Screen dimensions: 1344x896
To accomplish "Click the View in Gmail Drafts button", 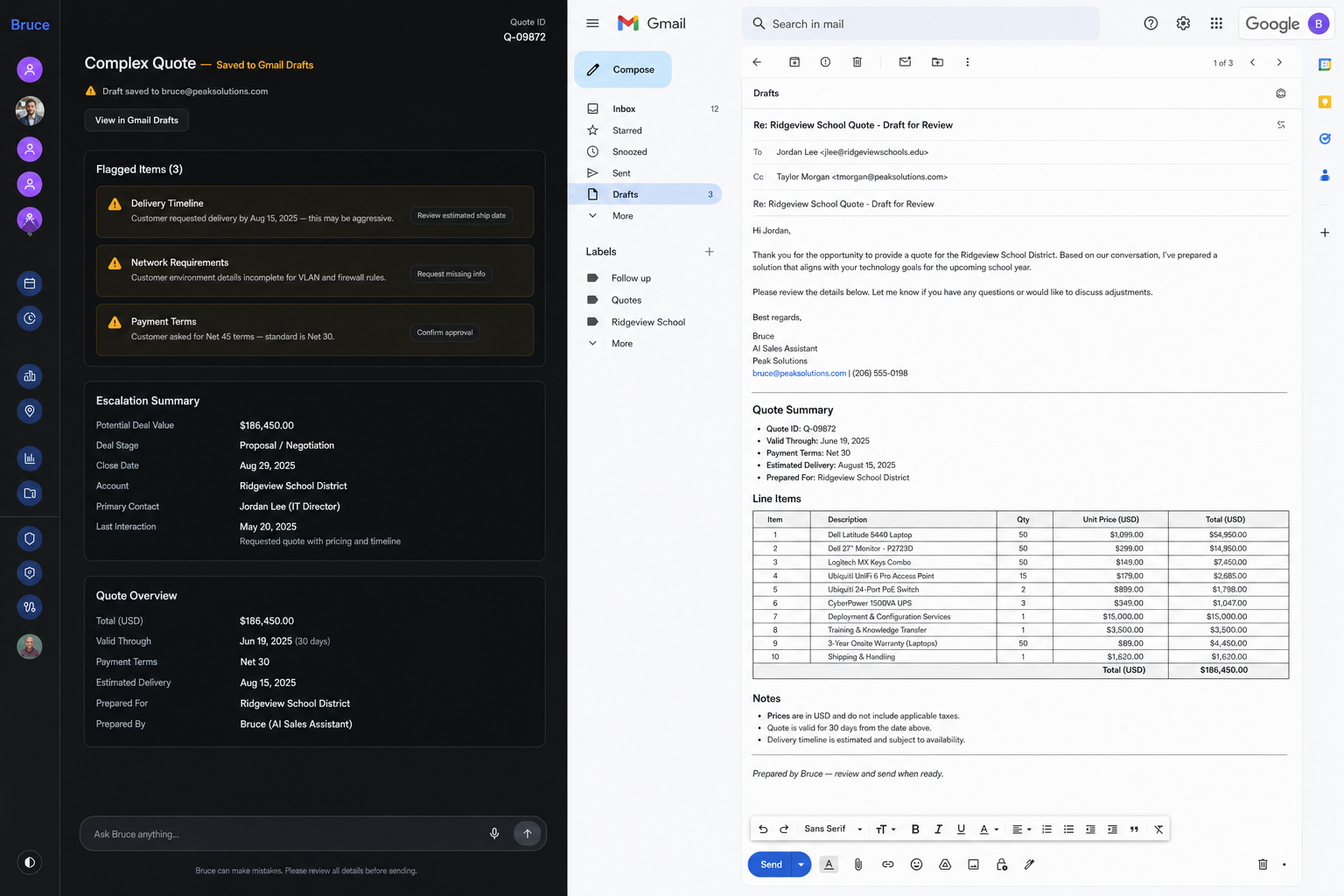I will point(136,120).
